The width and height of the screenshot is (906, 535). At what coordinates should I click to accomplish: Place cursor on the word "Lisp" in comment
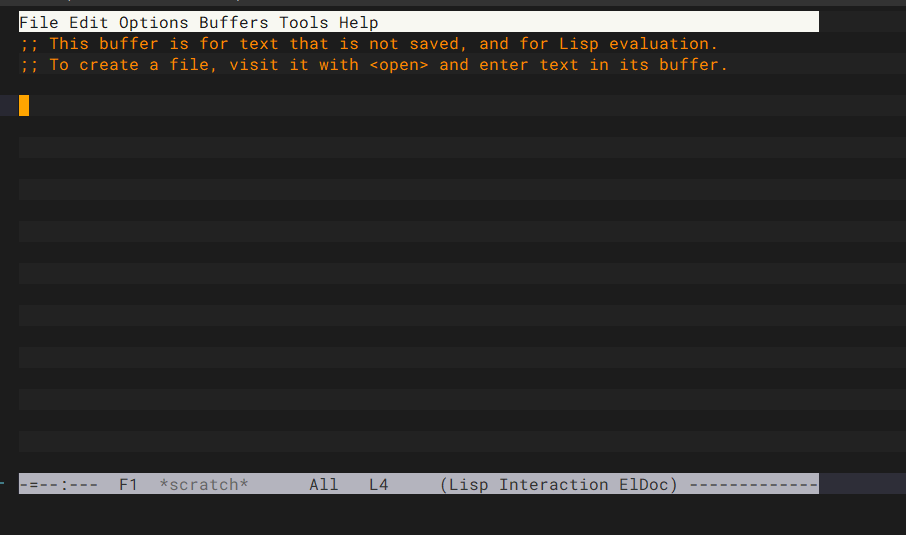(578, 44)
